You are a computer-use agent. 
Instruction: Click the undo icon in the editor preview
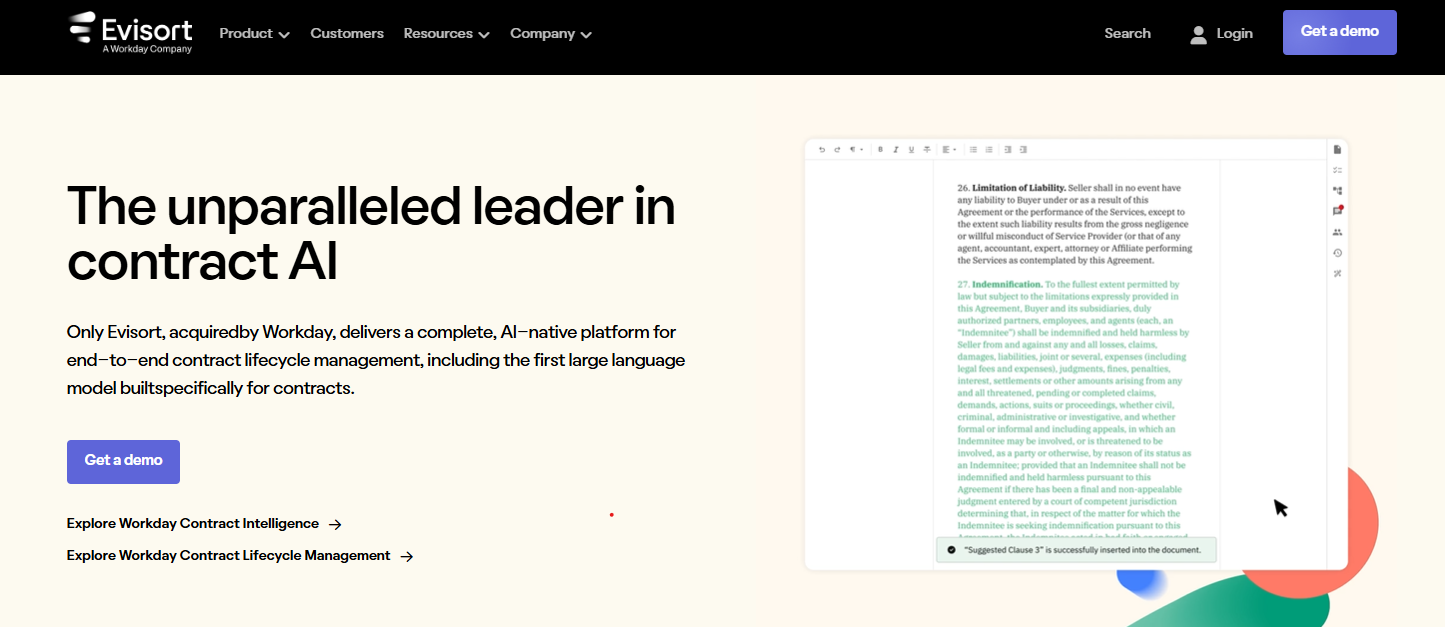coord(822,150)
